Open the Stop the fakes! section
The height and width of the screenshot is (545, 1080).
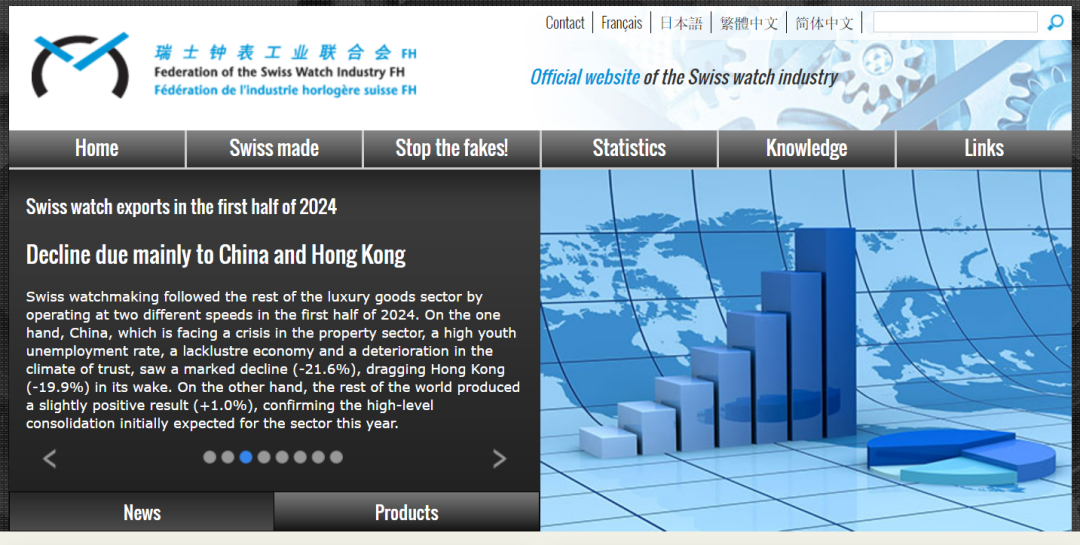point(451,148)
